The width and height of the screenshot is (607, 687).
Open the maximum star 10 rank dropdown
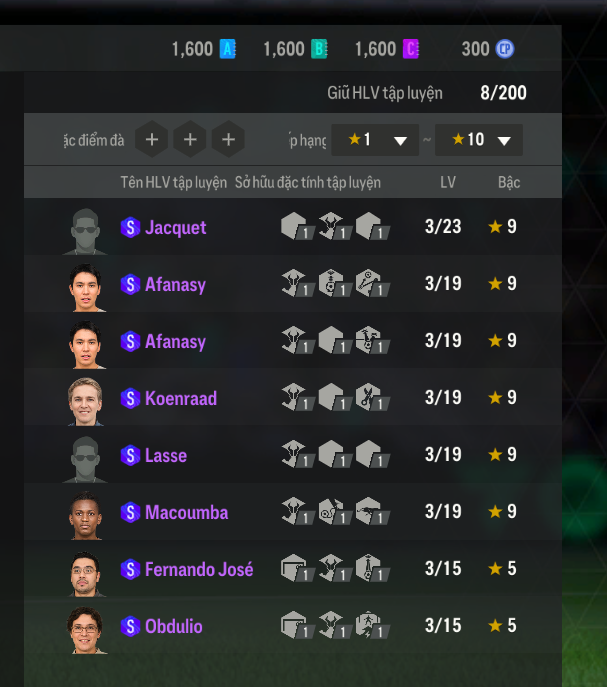pyautogui.click(x=479, y=140)
